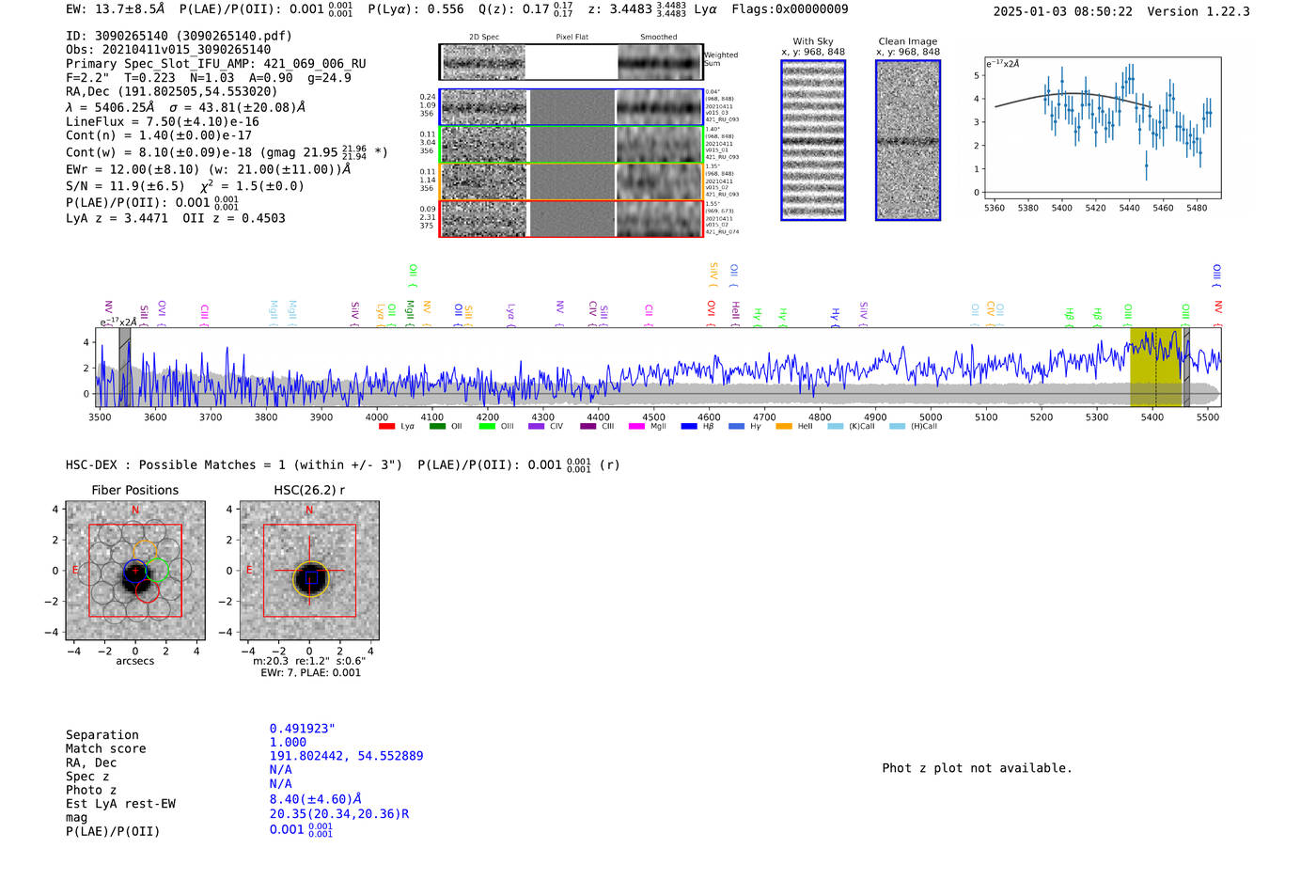Viewport: 1316px width, 896px height.
Task: Click the matched RA, Dec coordinates value
Action: [346, 756]
